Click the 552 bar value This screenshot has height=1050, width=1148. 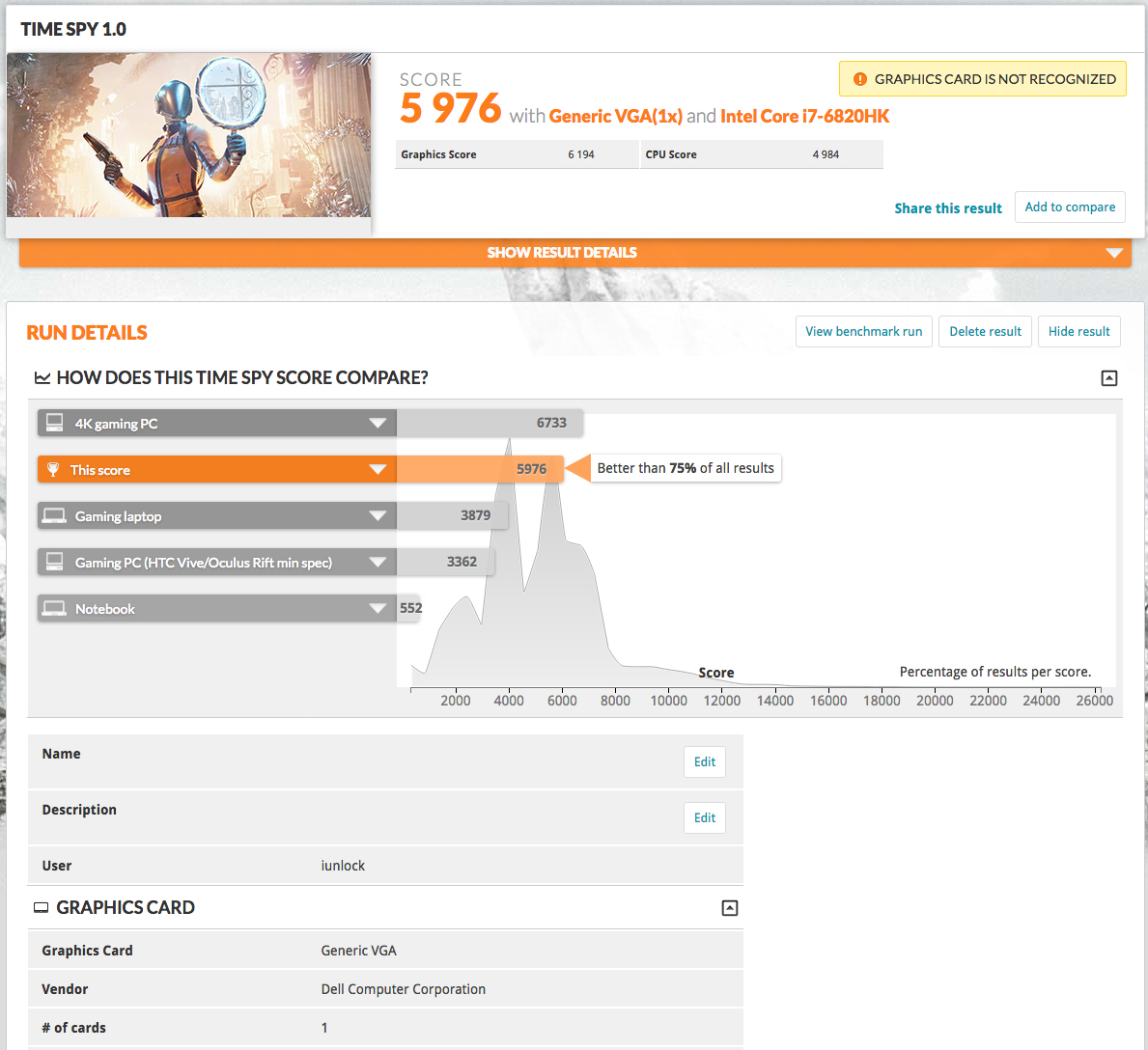coord(410,608)
